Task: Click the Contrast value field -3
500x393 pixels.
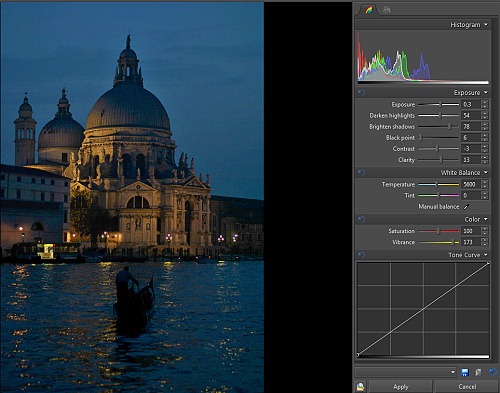Action: (x=471, y=149)
